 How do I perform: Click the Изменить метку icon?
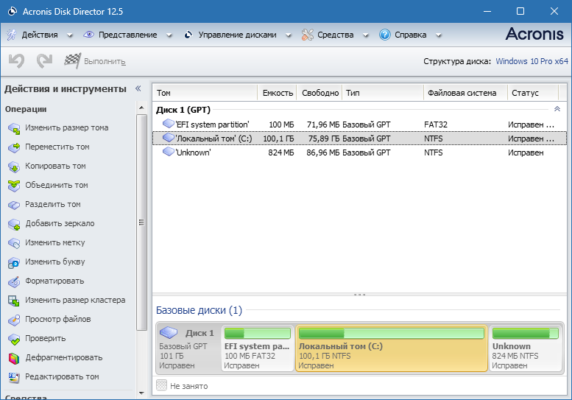14,243
